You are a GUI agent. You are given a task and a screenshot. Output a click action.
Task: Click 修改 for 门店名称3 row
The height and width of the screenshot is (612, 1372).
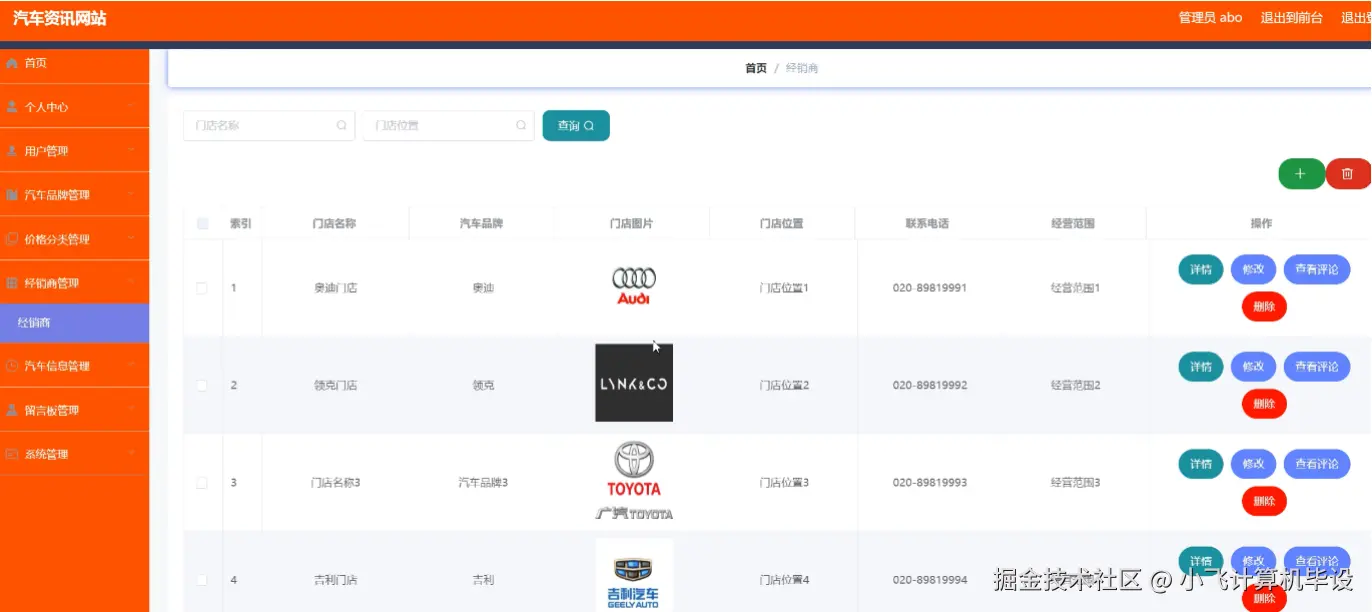1253,464
